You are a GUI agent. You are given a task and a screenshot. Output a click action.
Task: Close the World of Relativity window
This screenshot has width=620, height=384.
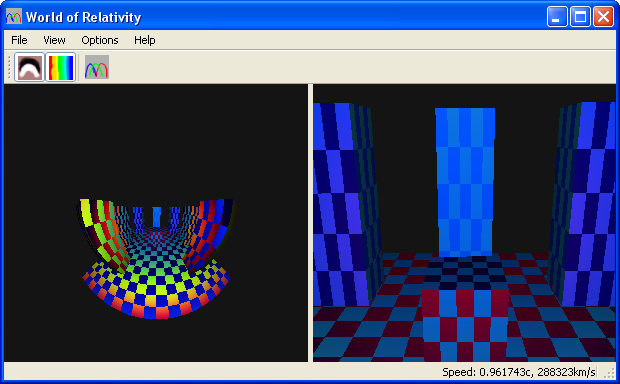click(x=603, y=17)
